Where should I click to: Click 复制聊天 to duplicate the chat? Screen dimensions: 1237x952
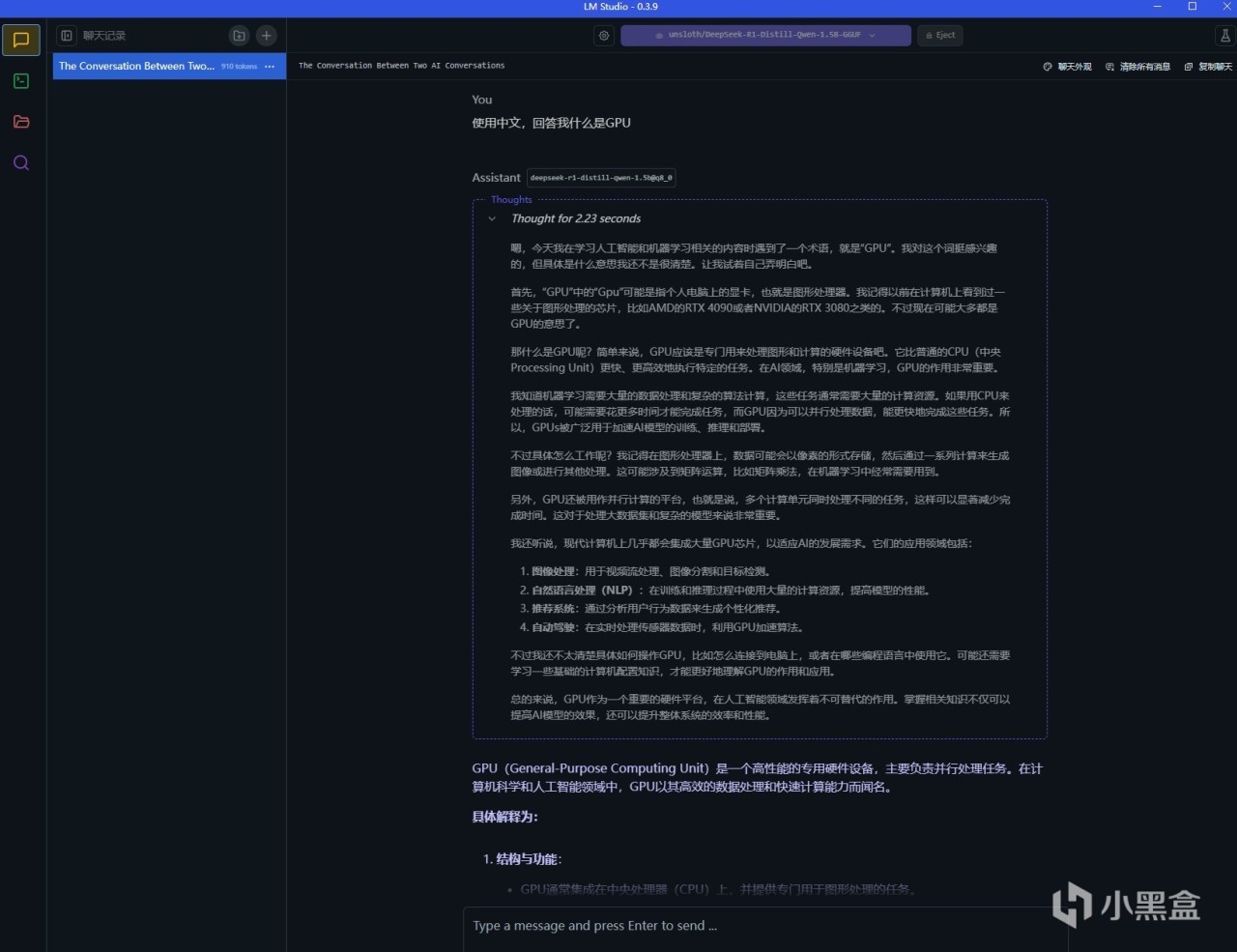pyautogui.click(x=1208, y=67)
